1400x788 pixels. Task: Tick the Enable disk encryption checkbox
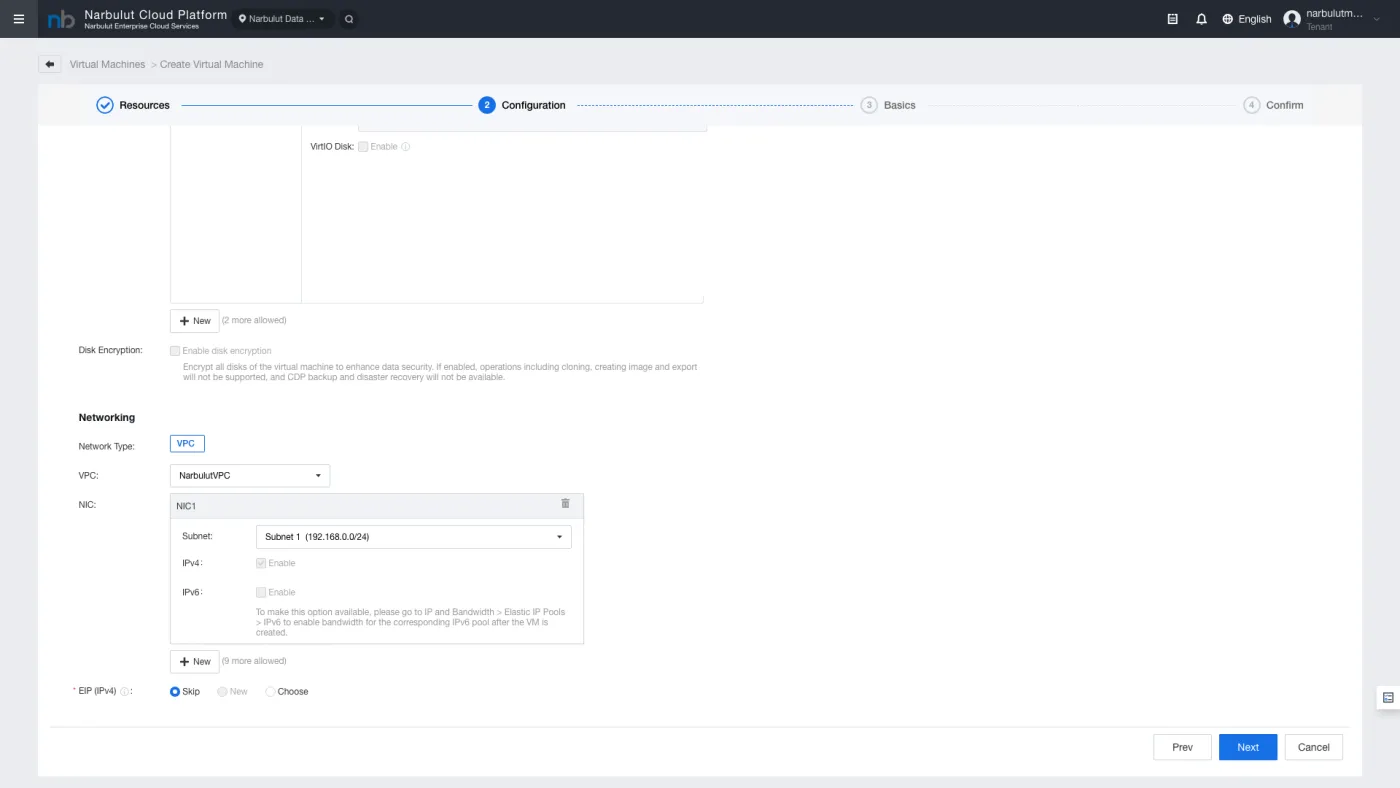[x=175, y=351]
